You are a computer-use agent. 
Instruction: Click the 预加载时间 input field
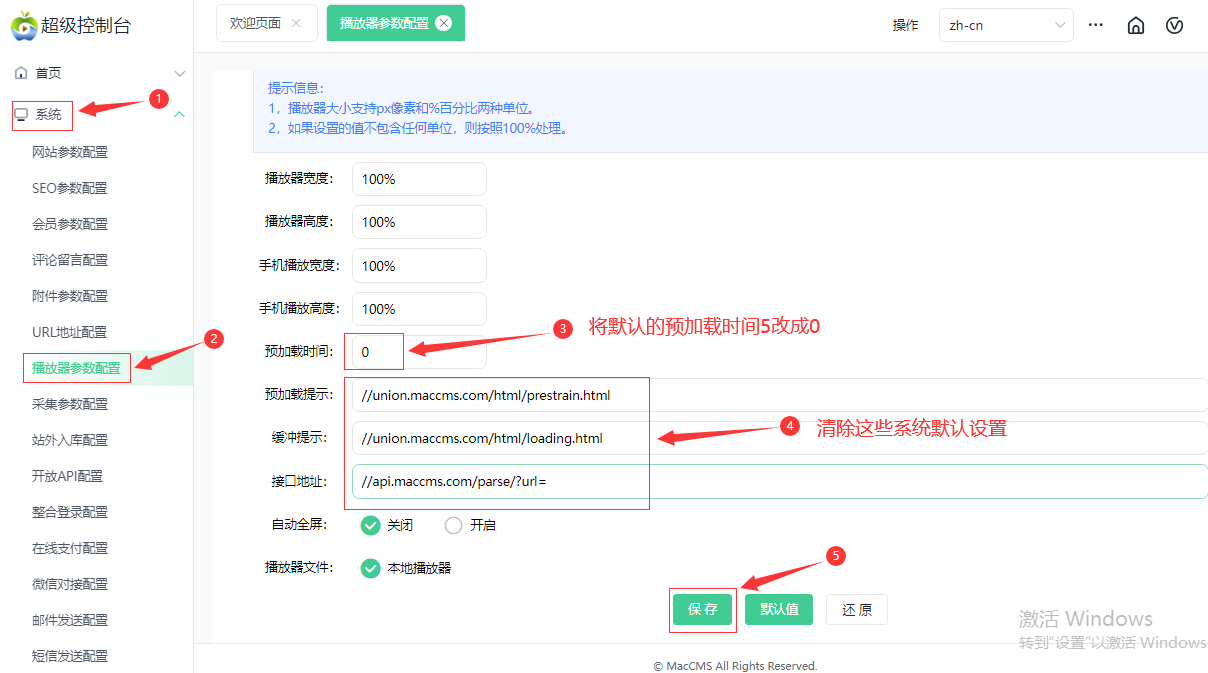(419, 352)
